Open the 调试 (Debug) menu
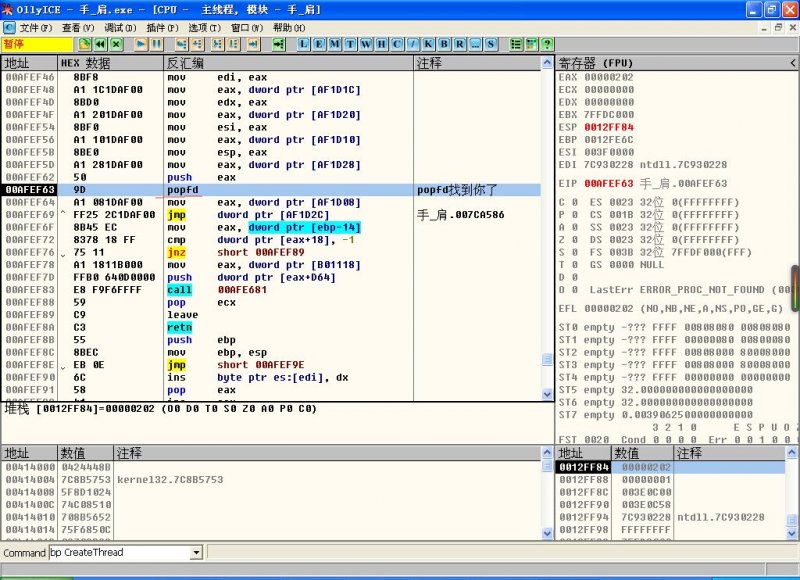Image resolution: width=800 pixels, height=580 pixels. pos(120,27)
